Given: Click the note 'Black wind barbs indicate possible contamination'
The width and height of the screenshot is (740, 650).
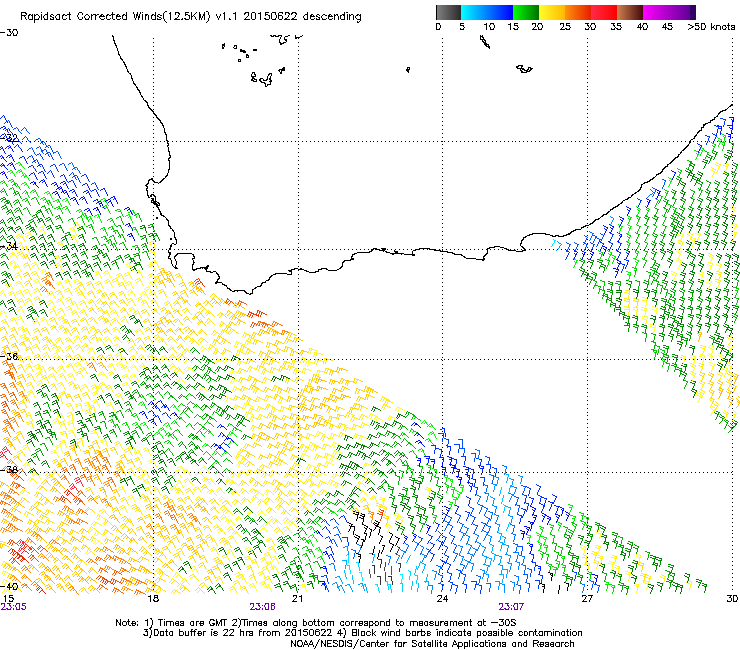Looking at the screenshot, I should (467, 633).
